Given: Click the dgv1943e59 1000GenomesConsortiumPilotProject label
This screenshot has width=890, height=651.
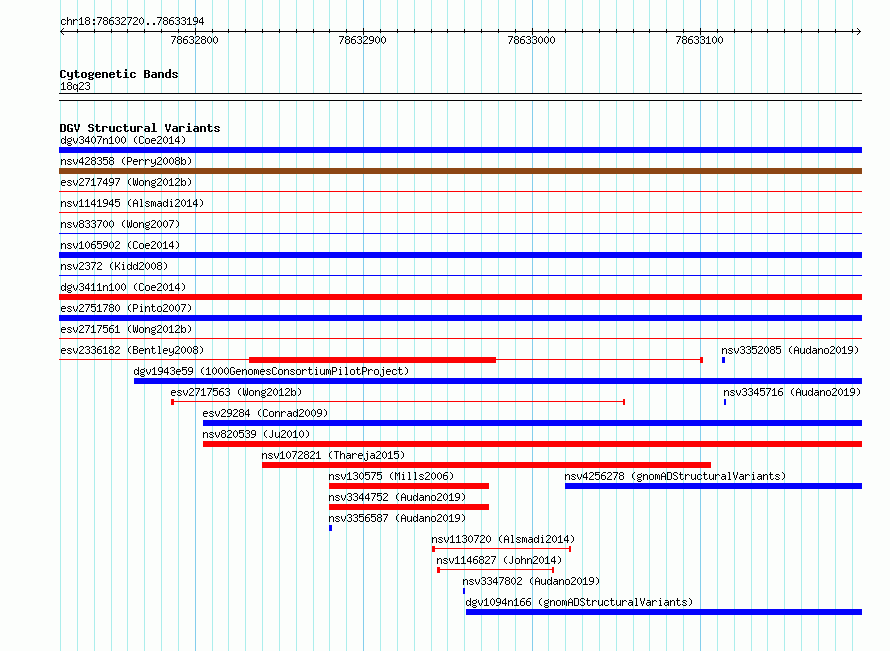Looking at the screenshot, I should [271, 371].
